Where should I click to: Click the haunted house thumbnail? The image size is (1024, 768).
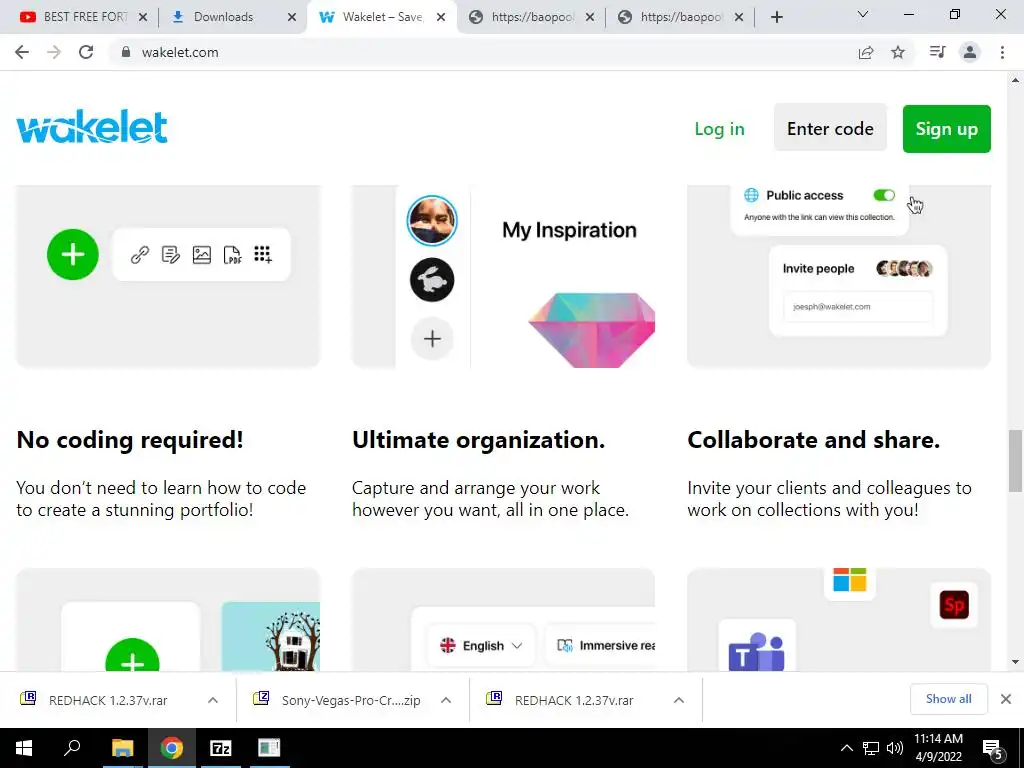[x=270, y=637]
